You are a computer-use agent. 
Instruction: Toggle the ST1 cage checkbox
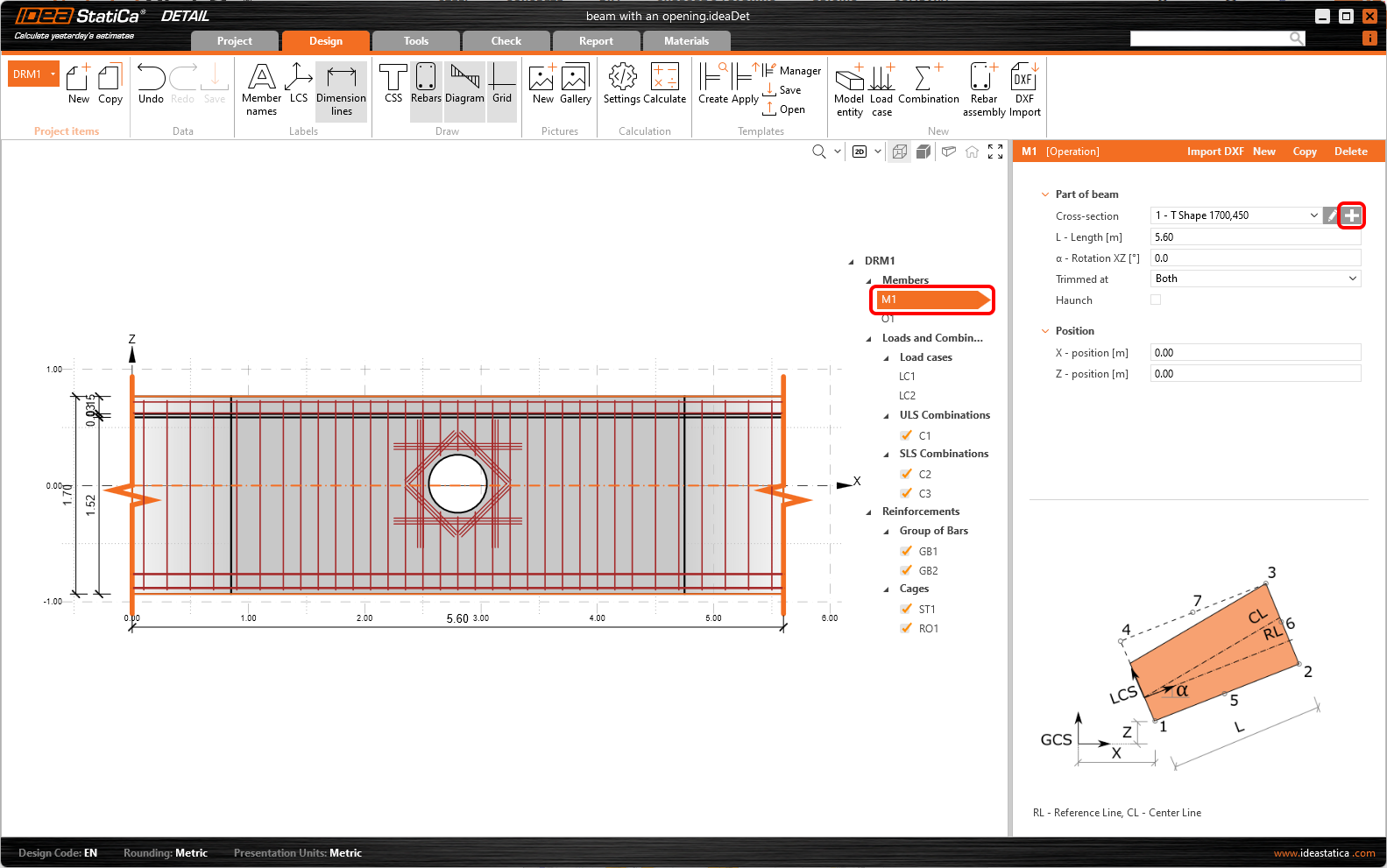tap(907, 609)
